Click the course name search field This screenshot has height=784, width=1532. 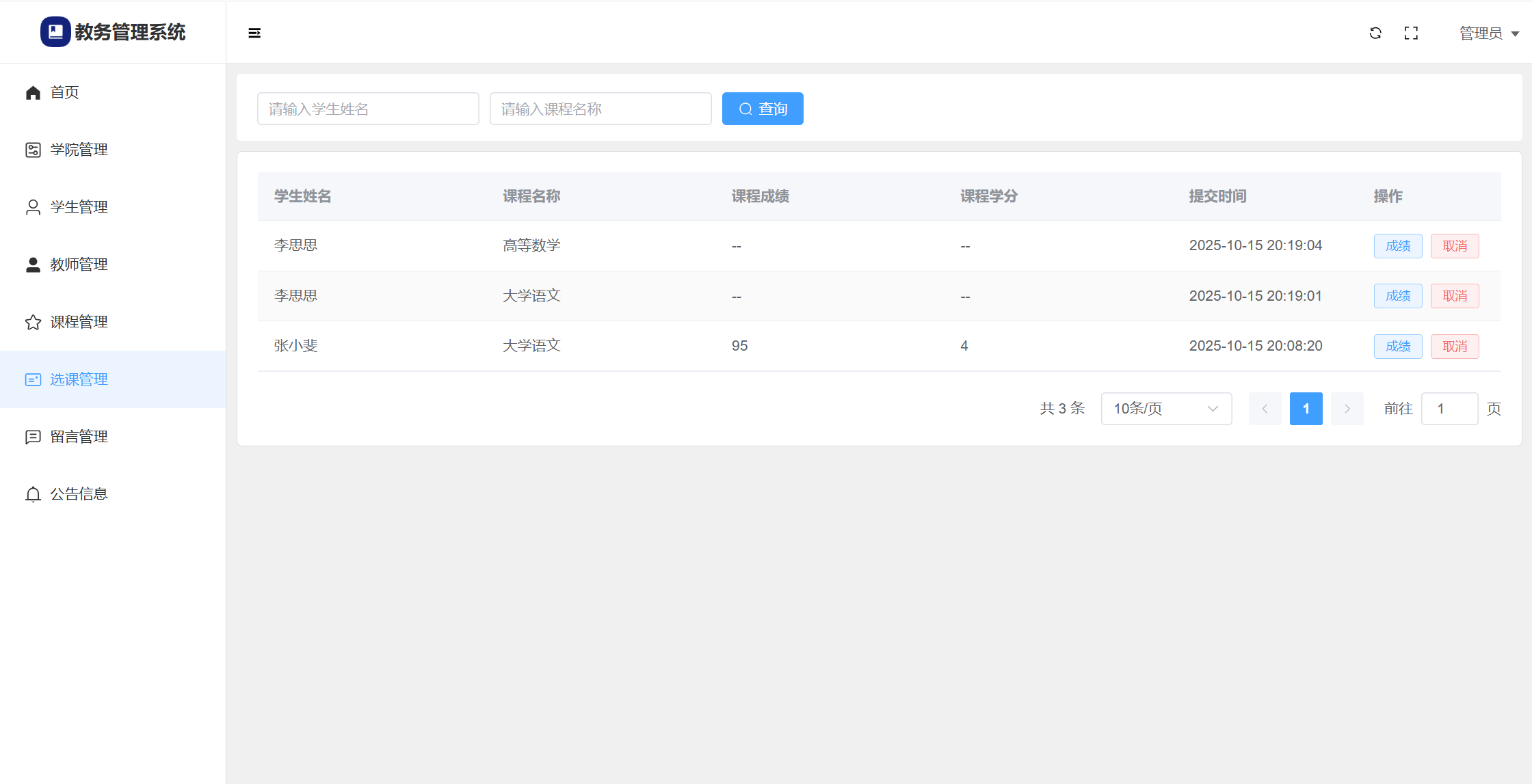pyautogui.click(x=600, y=109)
